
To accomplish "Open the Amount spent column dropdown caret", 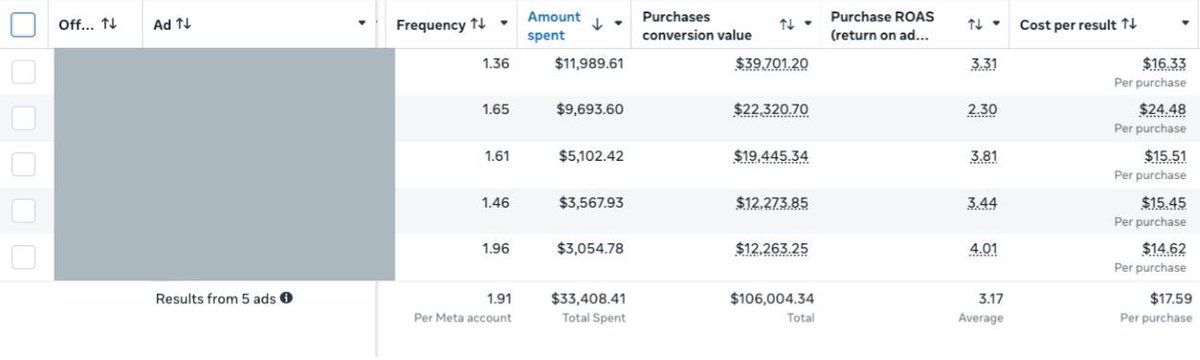I will pyautogui.click(x=619, y=24).
